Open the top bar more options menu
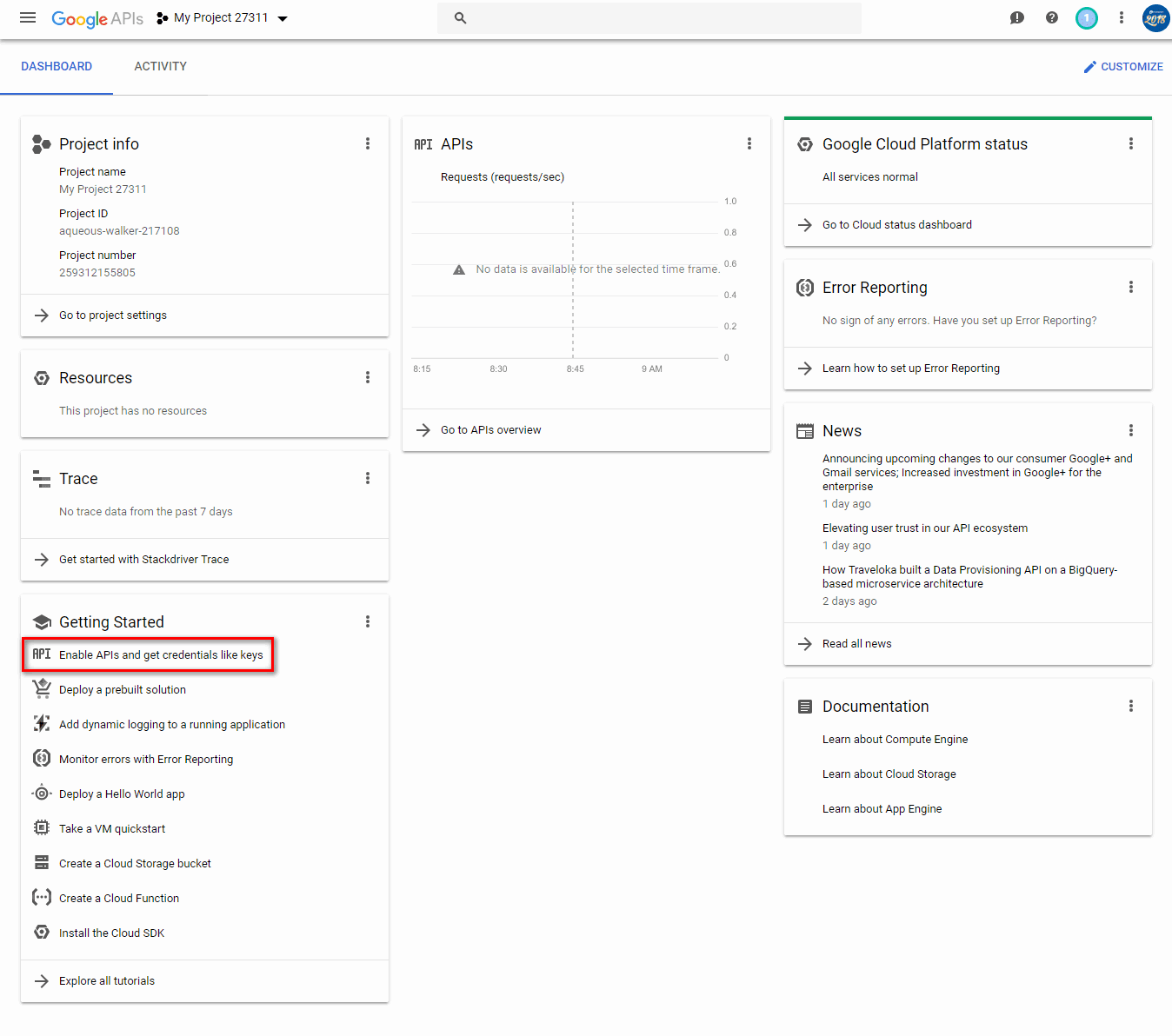Image resolution: width=1172 pixels, height=1036 pixels. tap(1122, 17)
